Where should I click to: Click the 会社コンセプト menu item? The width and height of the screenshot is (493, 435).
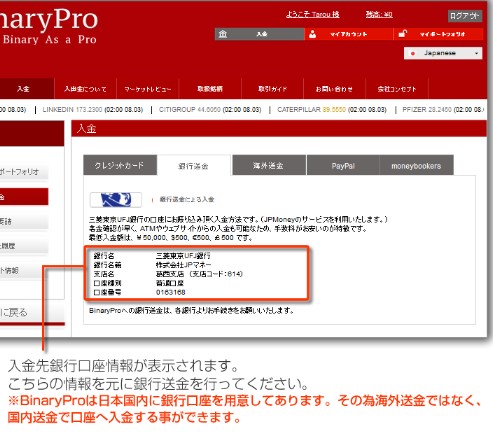pos(397,89)
